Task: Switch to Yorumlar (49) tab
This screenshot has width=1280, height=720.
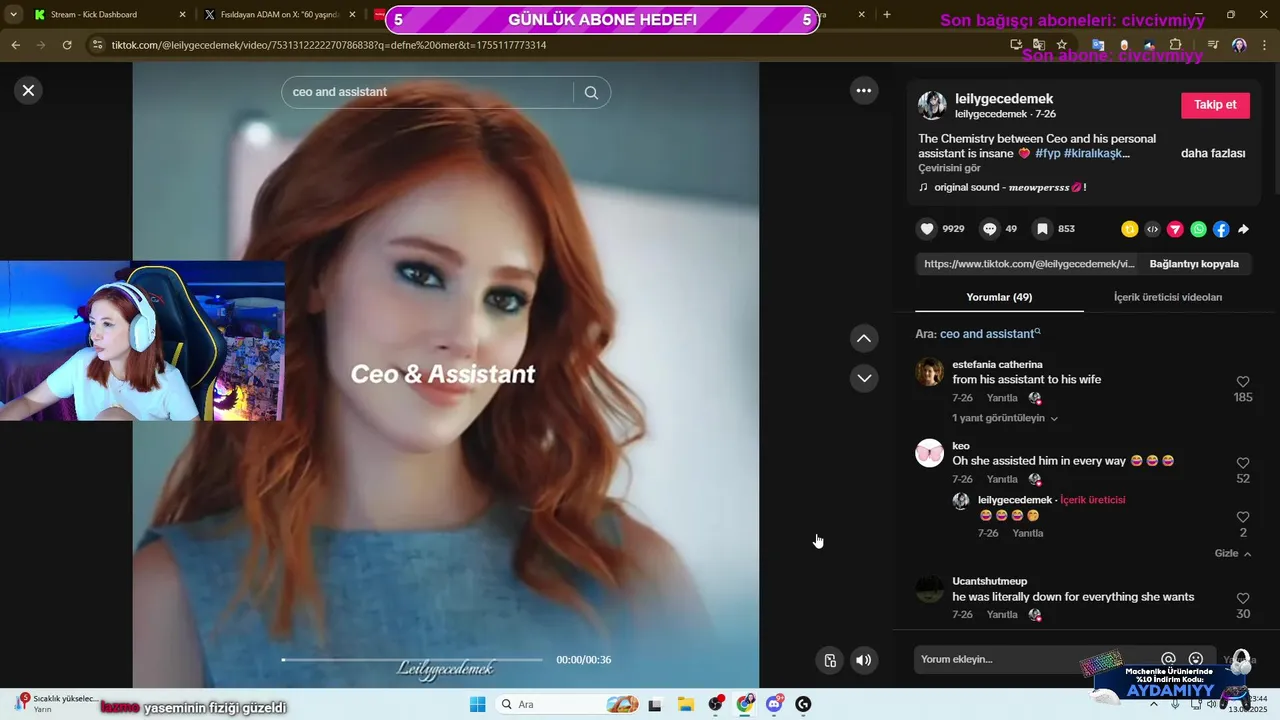Action: [x=999, y=297]
